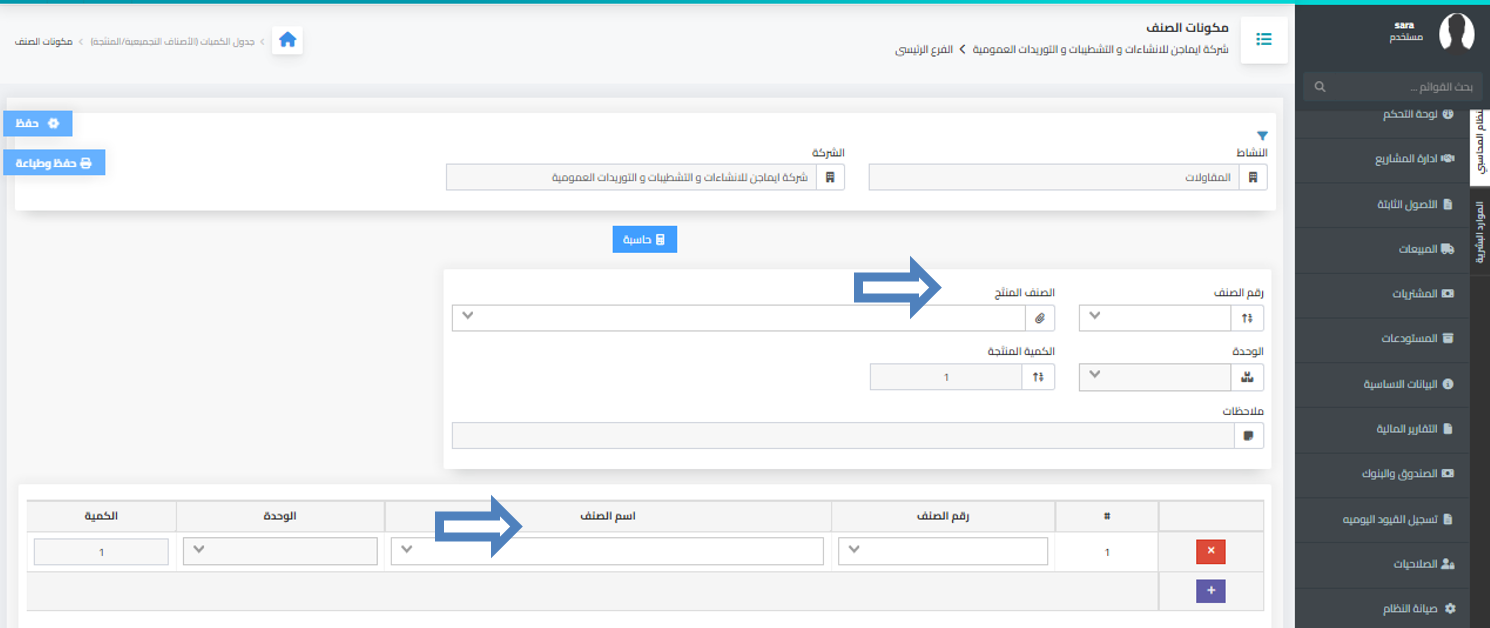Open the الصنف المنتج dropdown
The width and height of the screenshot is (1490, 628).
click(738, 318)
